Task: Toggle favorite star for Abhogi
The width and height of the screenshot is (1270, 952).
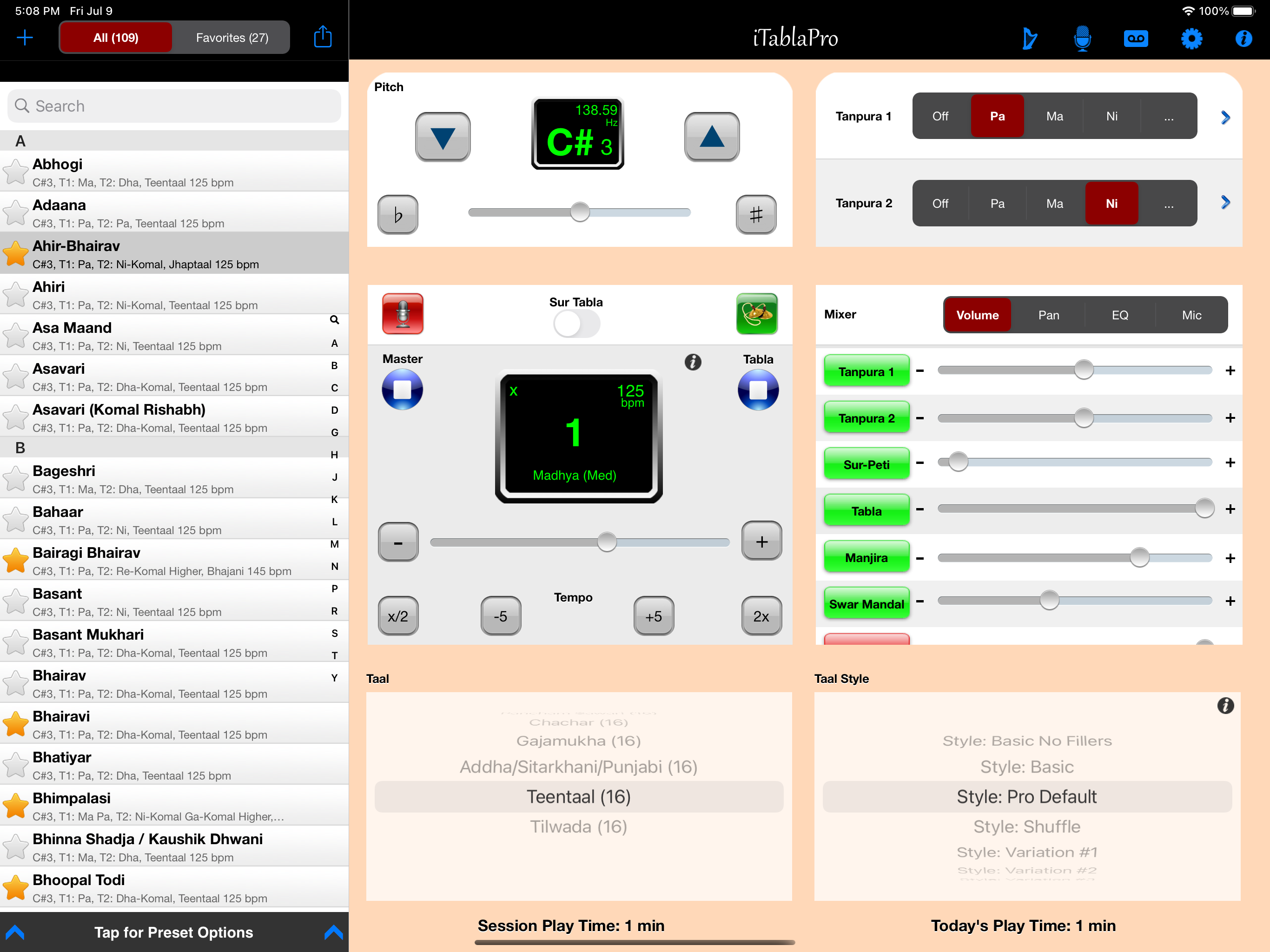Action: [15, 172]
